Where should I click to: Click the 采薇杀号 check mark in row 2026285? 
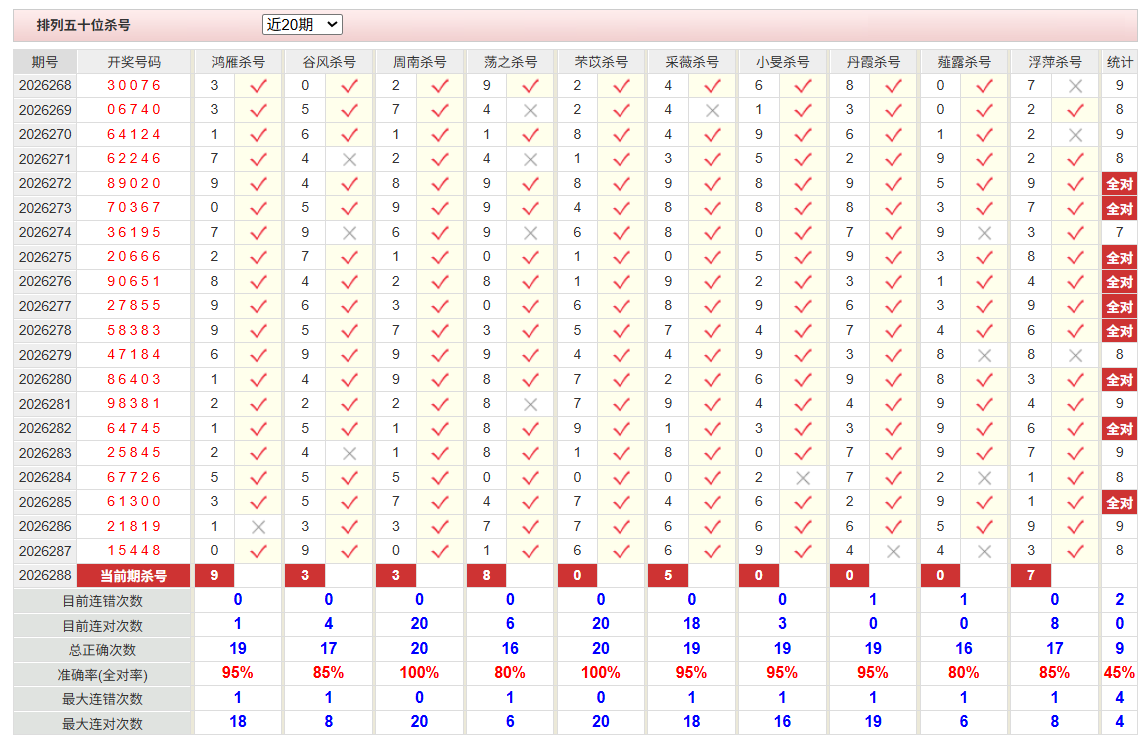[712, 503]
